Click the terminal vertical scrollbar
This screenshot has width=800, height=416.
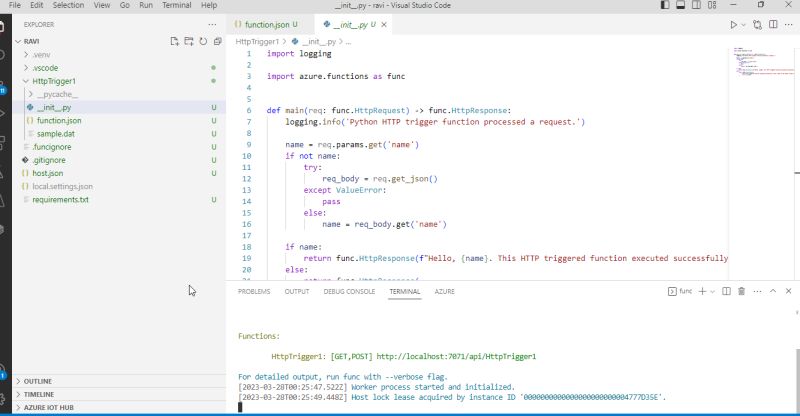pos(797,380)
